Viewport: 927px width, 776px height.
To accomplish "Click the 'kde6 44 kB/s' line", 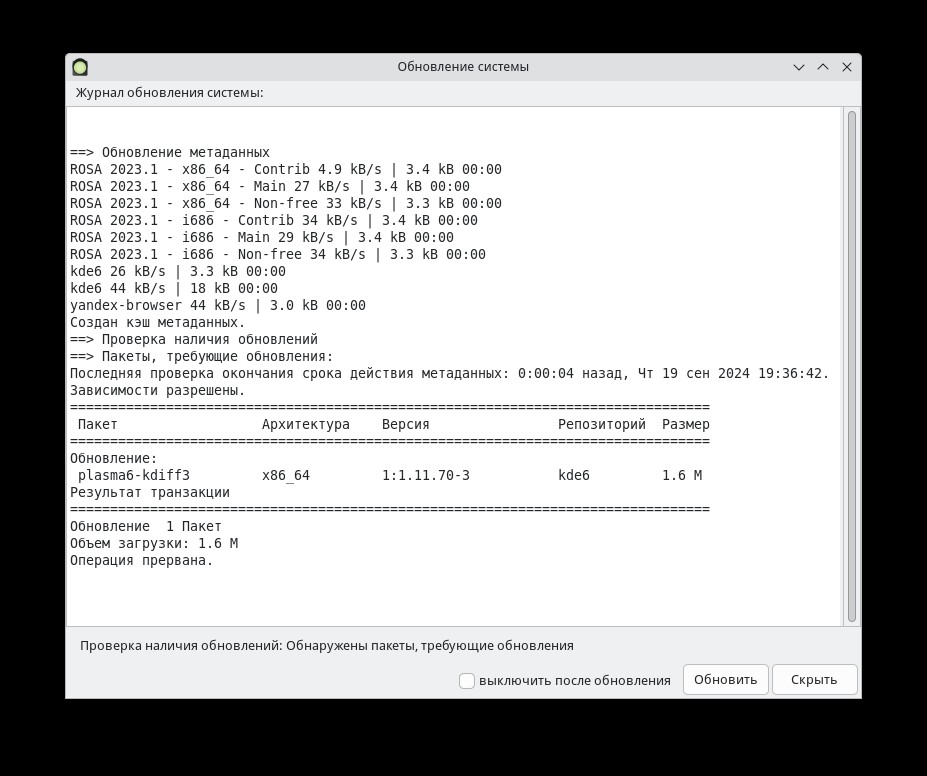I will coord(174,288).
